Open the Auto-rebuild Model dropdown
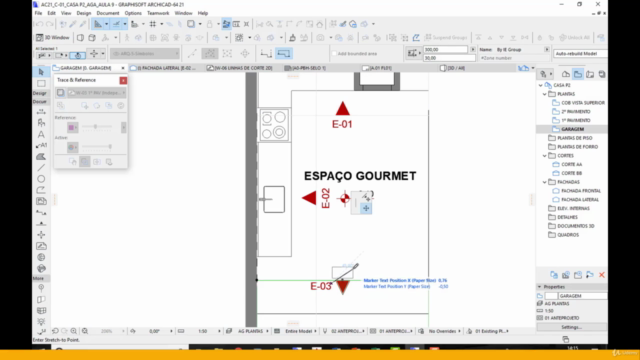The width and height of the screenshot is (640, 360). (x=580, y=53)
